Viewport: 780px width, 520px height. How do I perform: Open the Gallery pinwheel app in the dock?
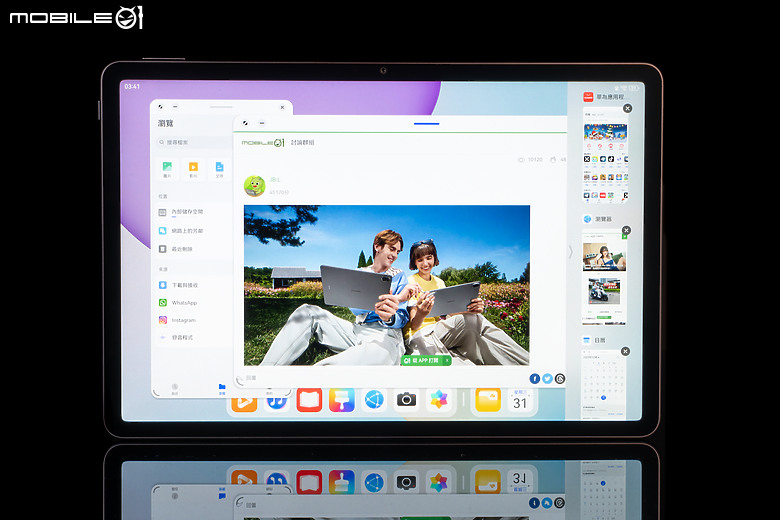tap(439, 400)
